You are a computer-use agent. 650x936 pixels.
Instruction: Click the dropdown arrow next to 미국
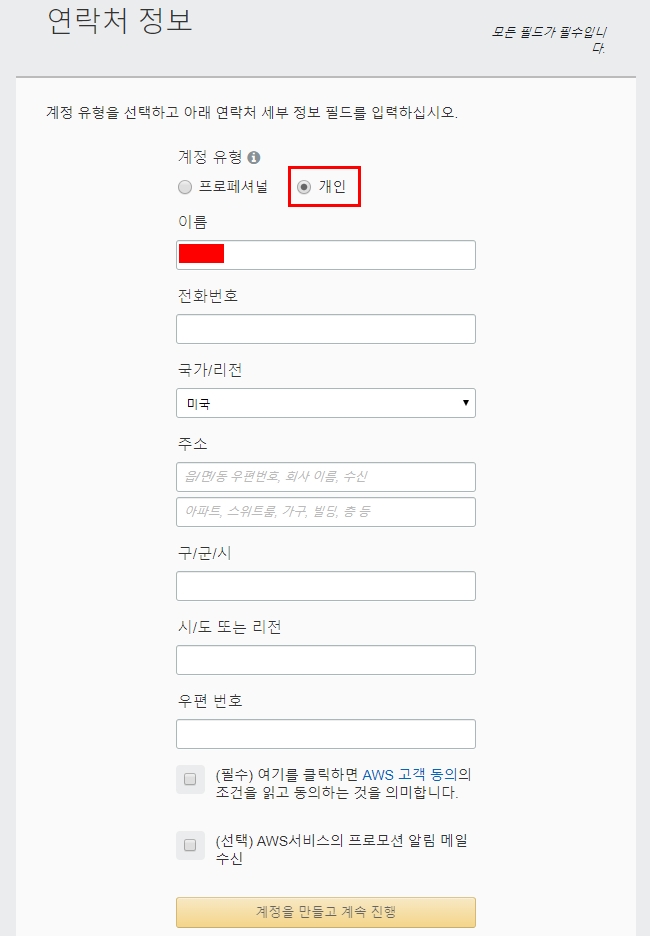pos(465,403)
